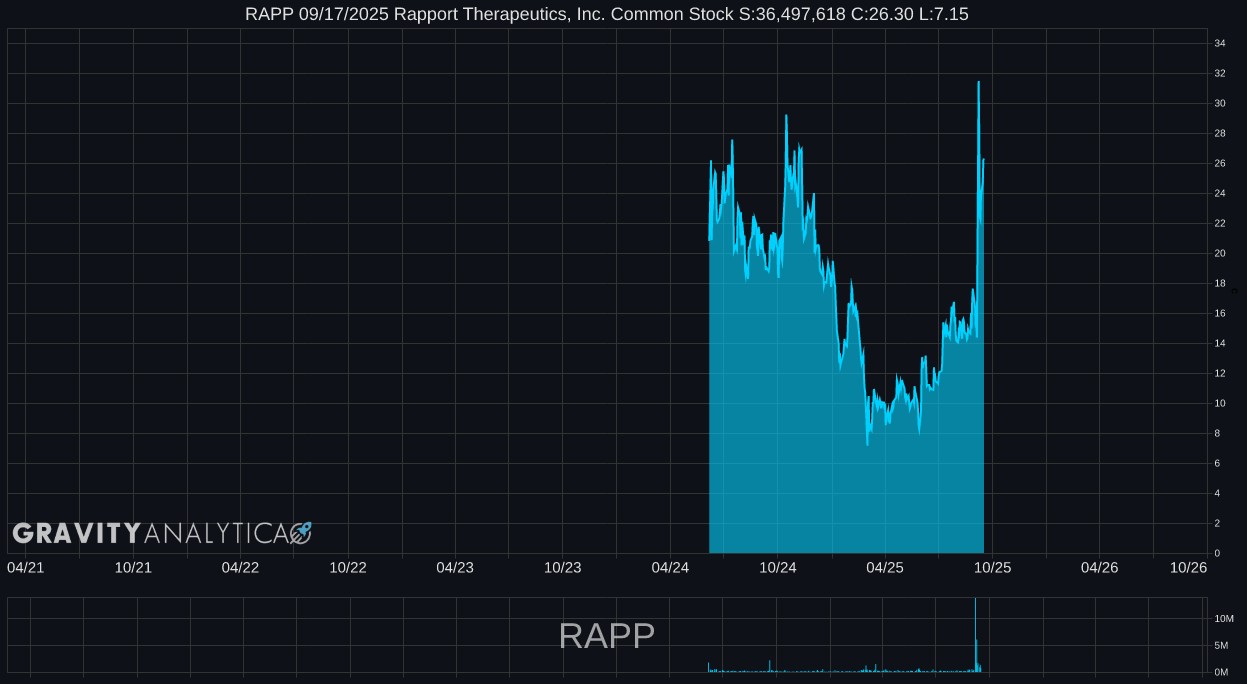Click the 34 price axis label

tap(1220, 43)
